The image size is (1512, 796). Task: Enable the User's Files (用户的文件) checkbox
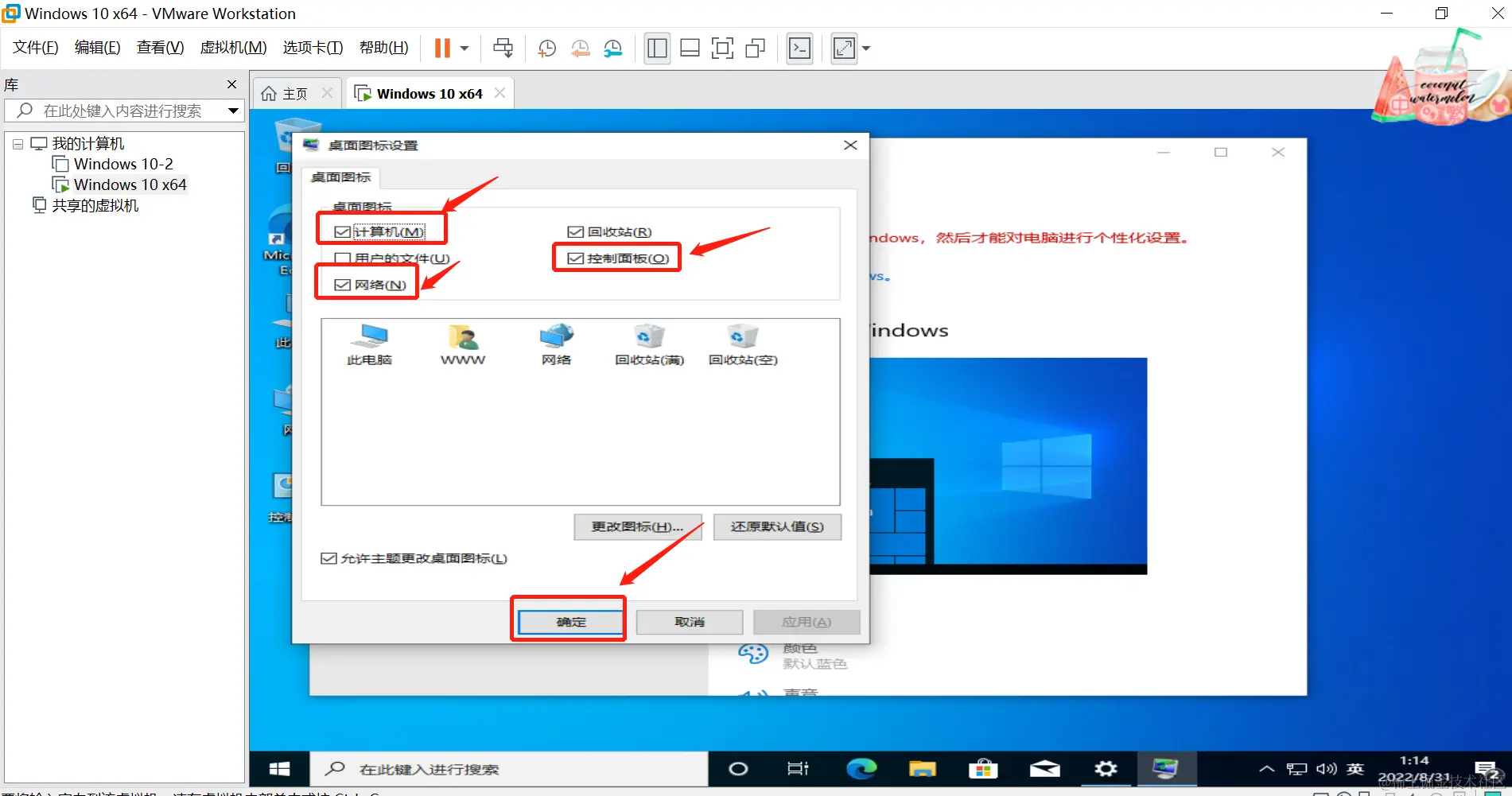[x=343, y=258]
